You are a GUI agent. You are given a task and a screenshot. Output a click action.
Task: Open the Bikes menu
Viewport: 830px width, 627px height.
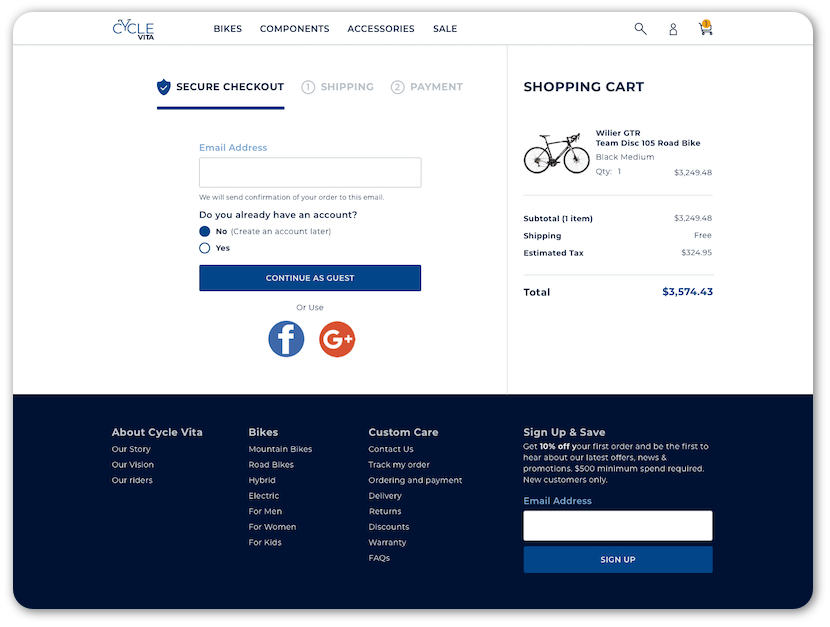pos(228,29)
